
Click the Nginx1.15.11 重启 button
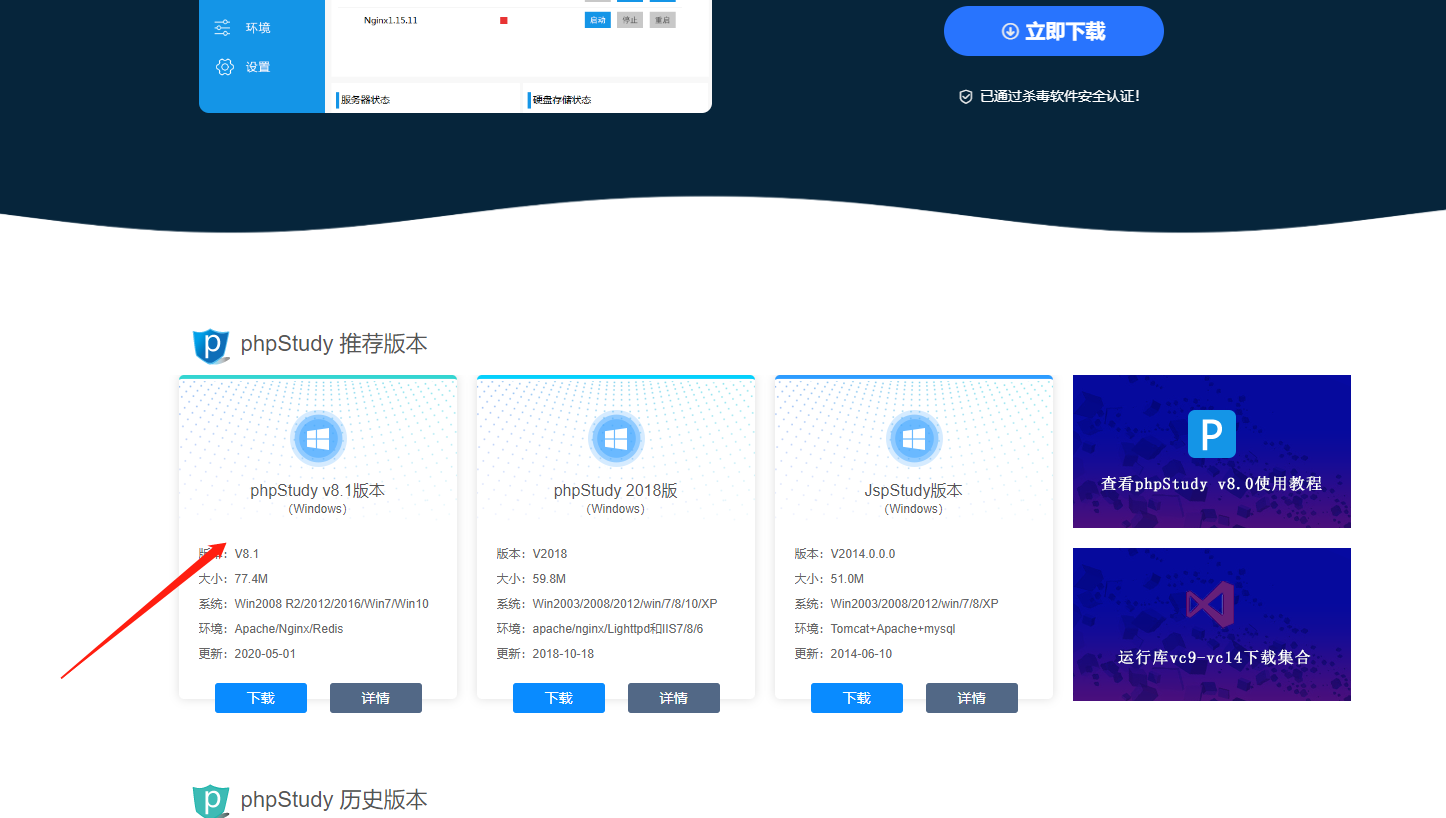tap(662, 20)
